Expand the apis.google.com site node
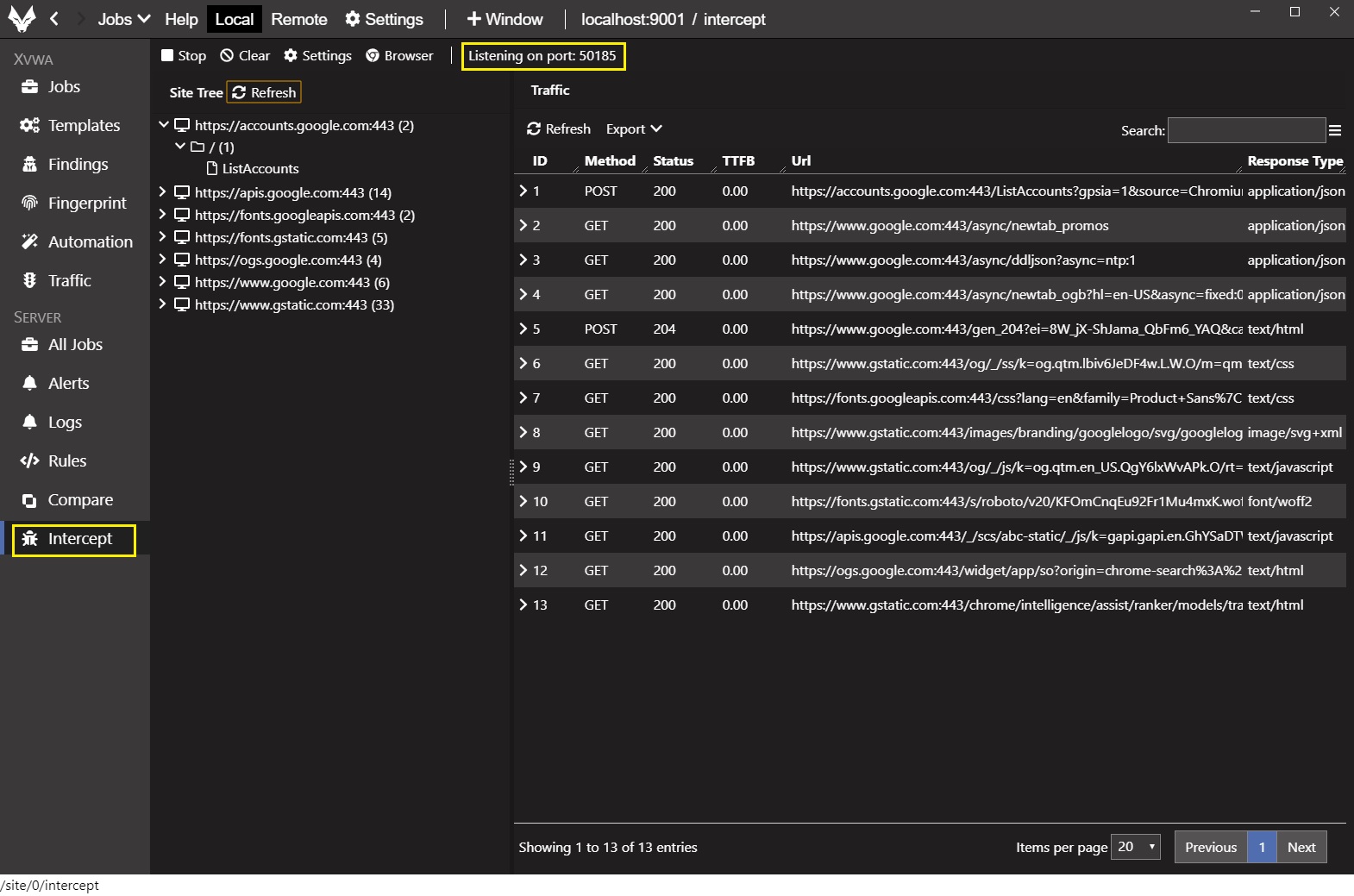This screenshot has height=896, width=1354. (x=162, y=192)
